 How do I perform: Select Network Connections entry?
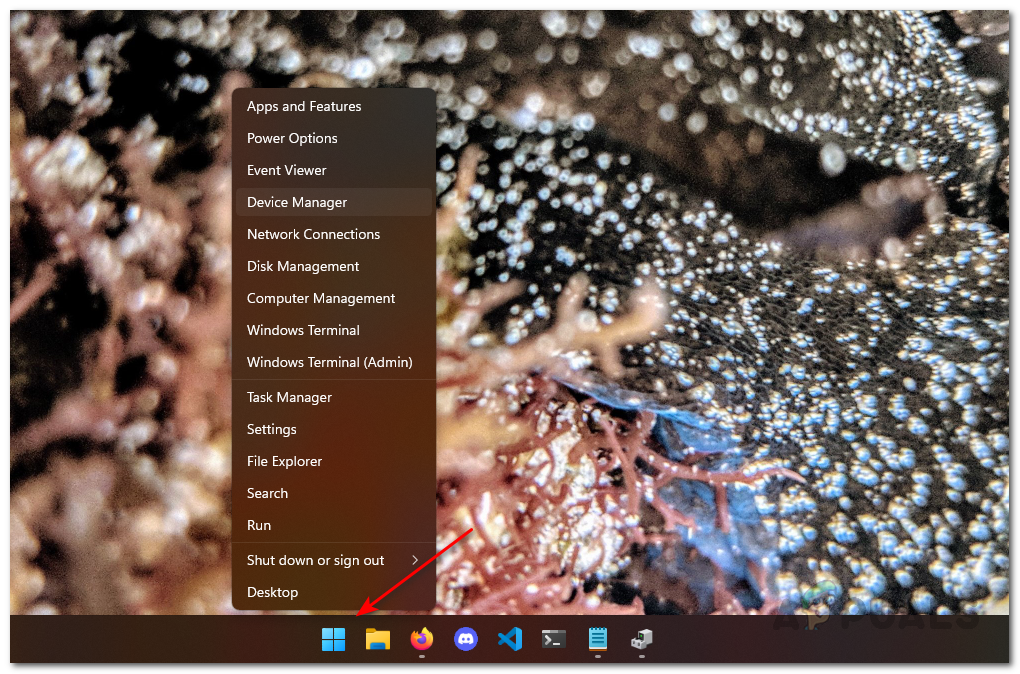point(334,234)
